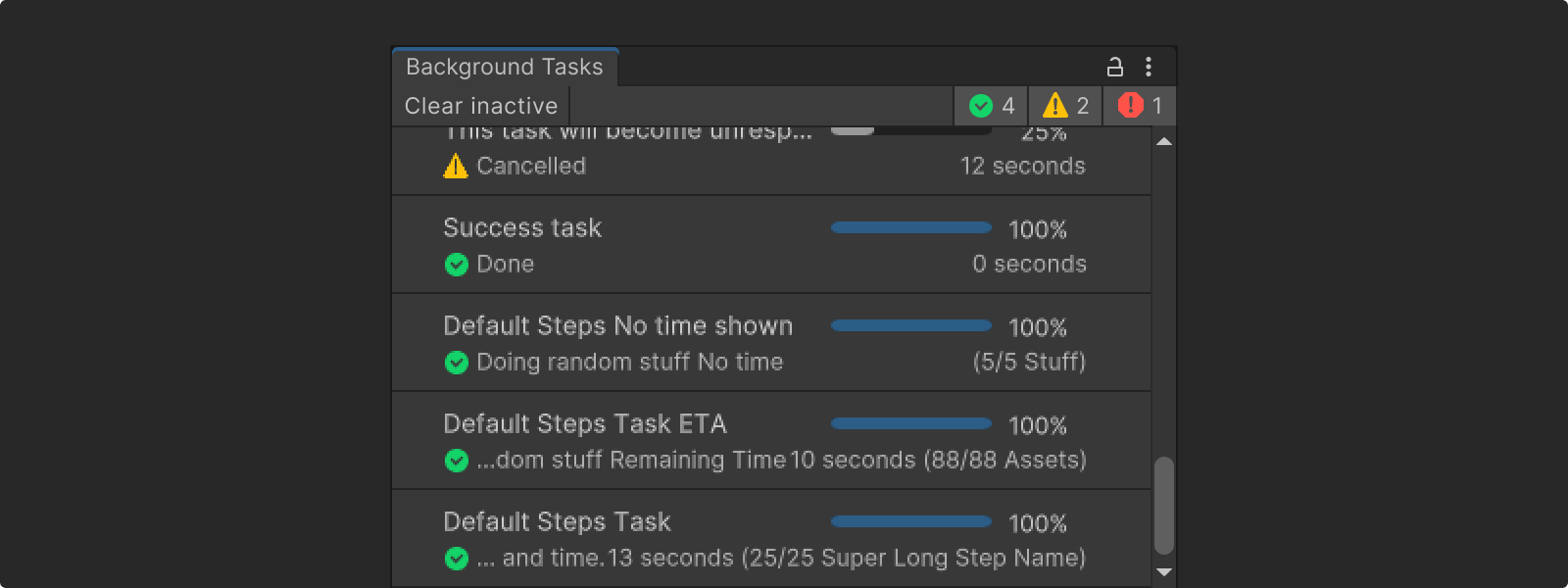Open the window options kebab menu
The height and width of the screenshot is (588, 1568).
(x=1149, y=66)
